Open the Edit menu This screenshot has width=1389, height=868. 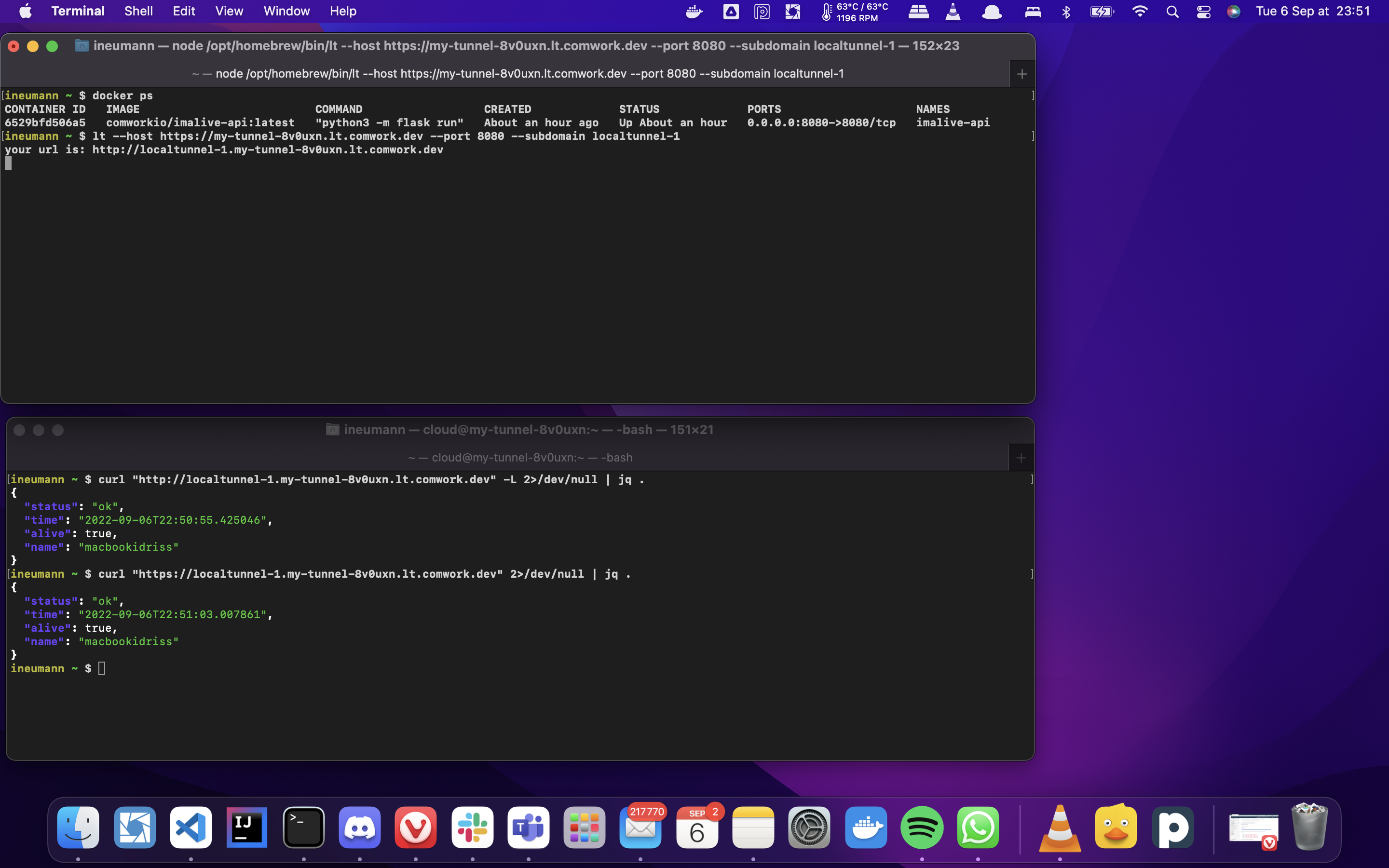[x=184, y=11]
